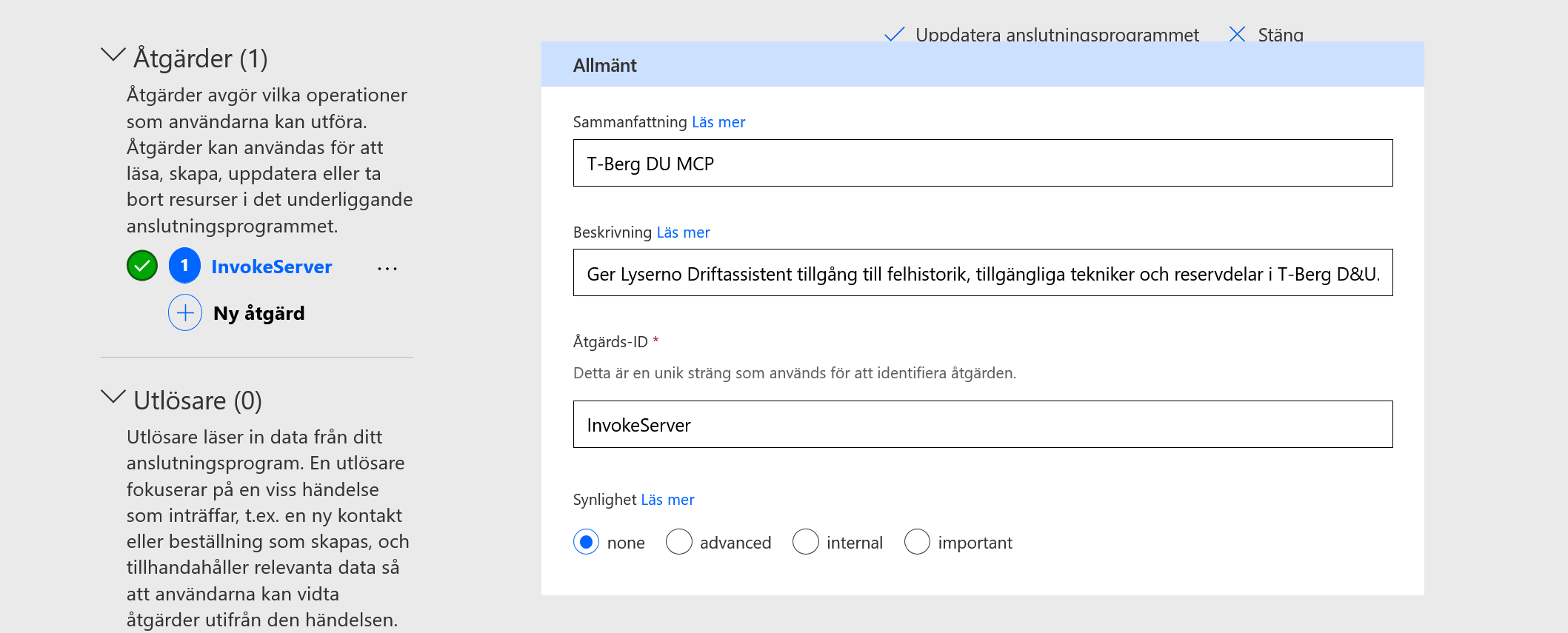Click the Utlösare (0) heading
1568x633 pixels.
pos(198,400)
